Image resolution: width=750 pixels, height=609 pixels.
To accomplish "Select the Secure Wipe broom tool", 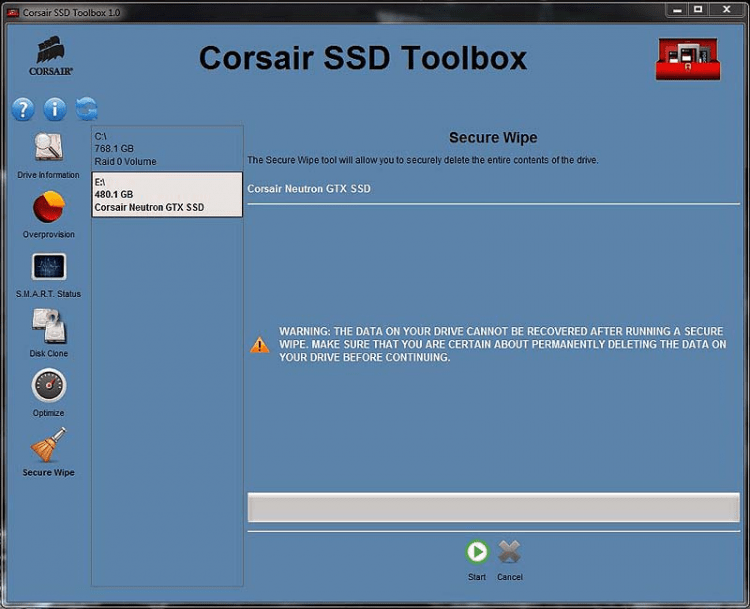I will (48, 445).
